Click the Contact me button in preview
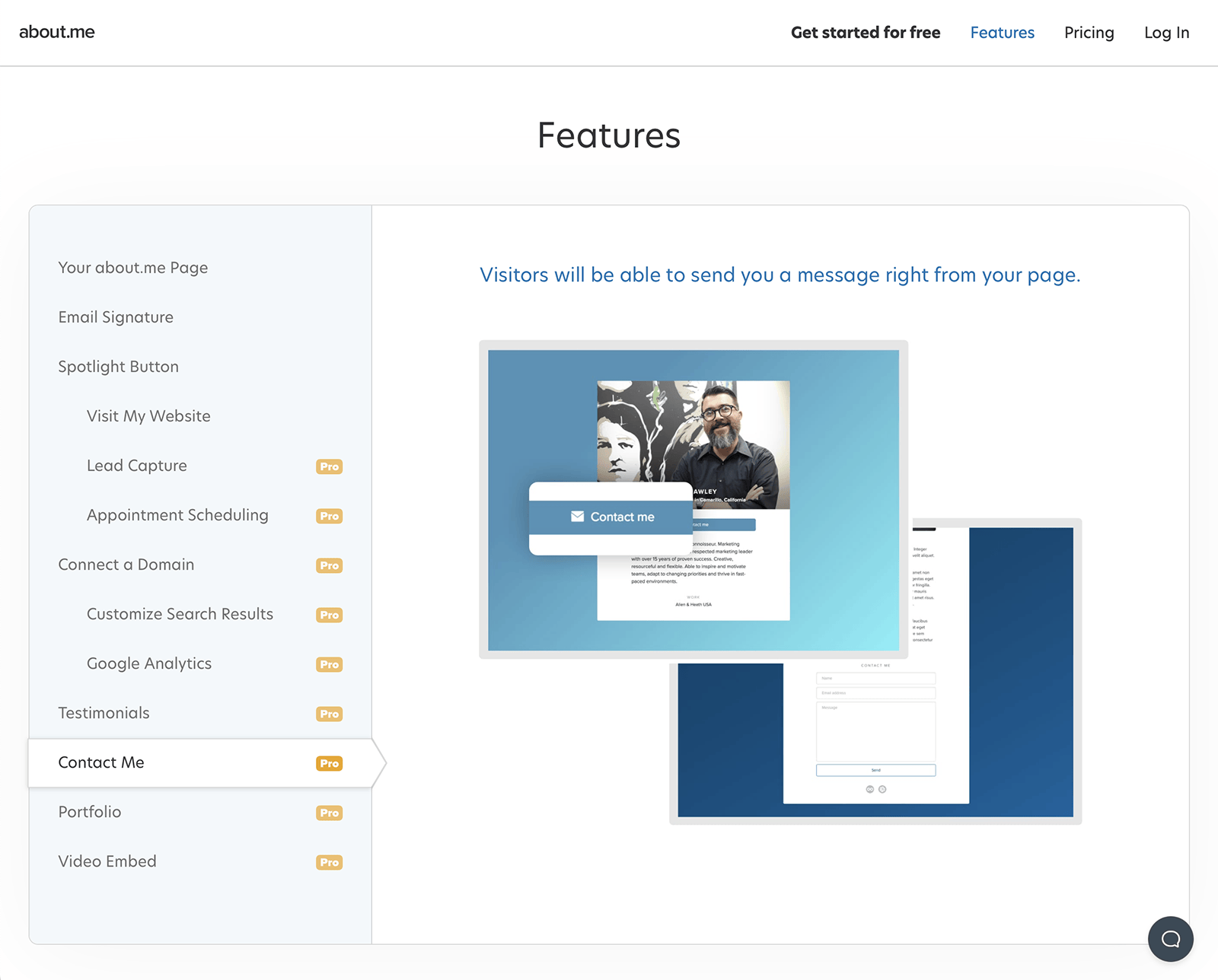Viewport: 1218px width, 980px height. (611, 517)
